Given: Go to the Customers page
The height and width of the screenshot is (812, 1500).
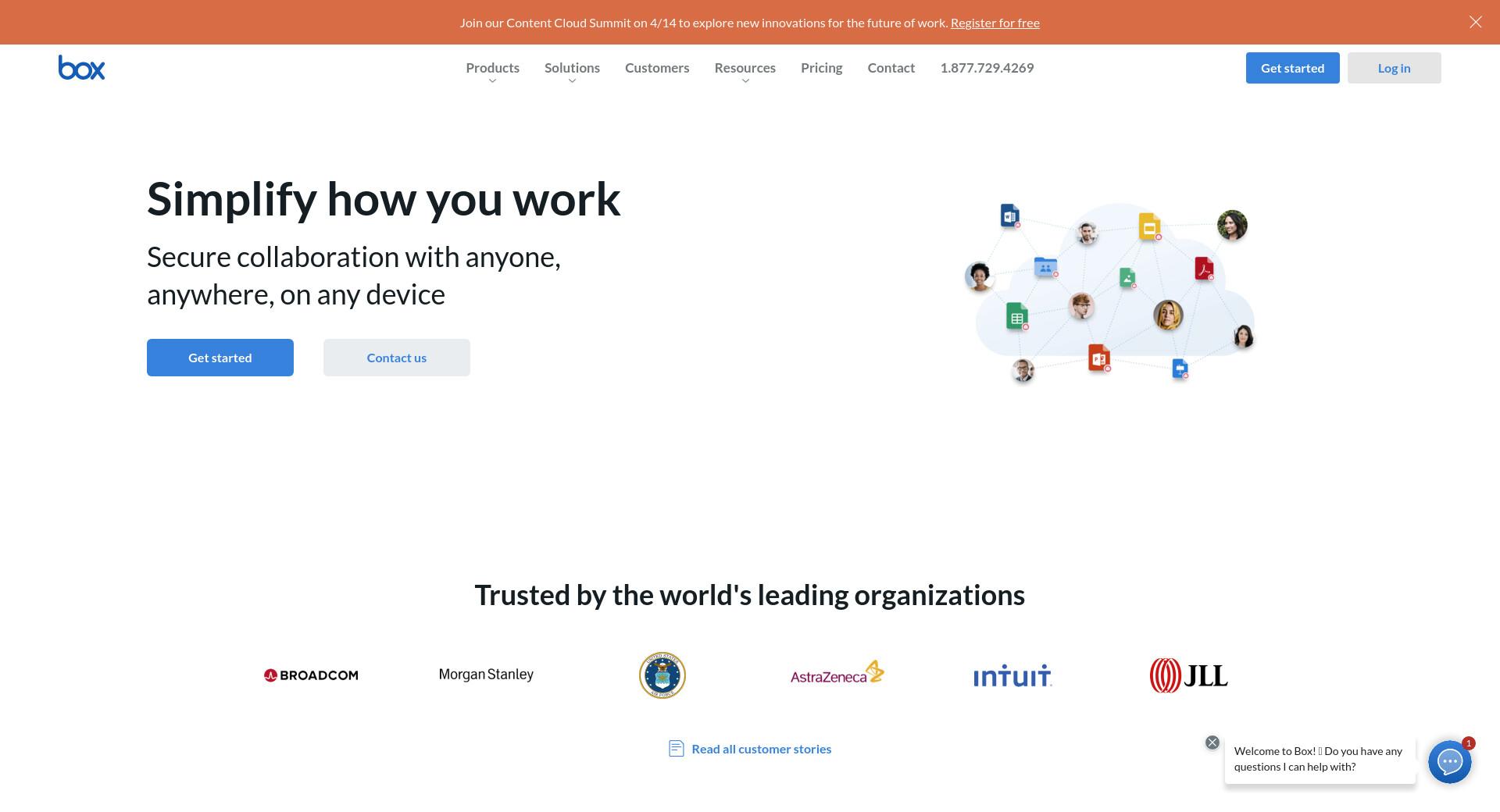Looking at the screenshot, I should pyautogui.click(x=657, y=68).
